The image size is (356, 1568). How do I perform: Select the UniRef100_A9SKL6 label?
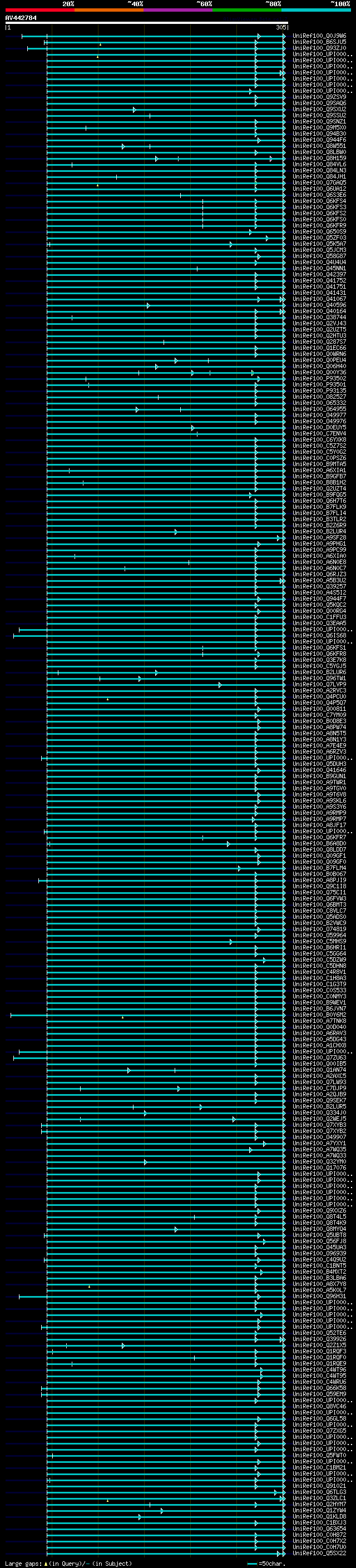tap(319, 800)
